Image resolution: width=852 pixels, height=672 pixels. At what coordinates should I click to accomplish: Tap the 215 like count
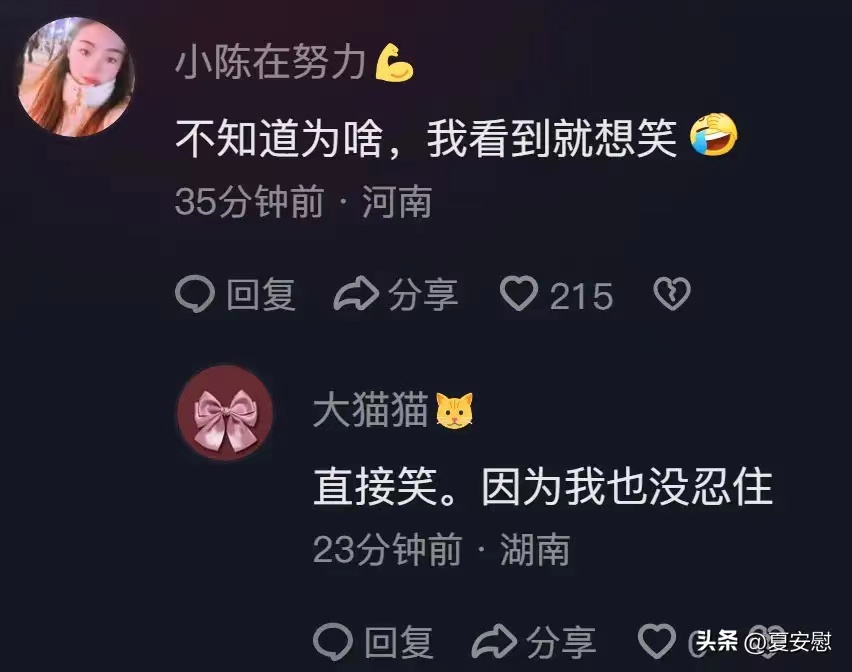[581, 296]
